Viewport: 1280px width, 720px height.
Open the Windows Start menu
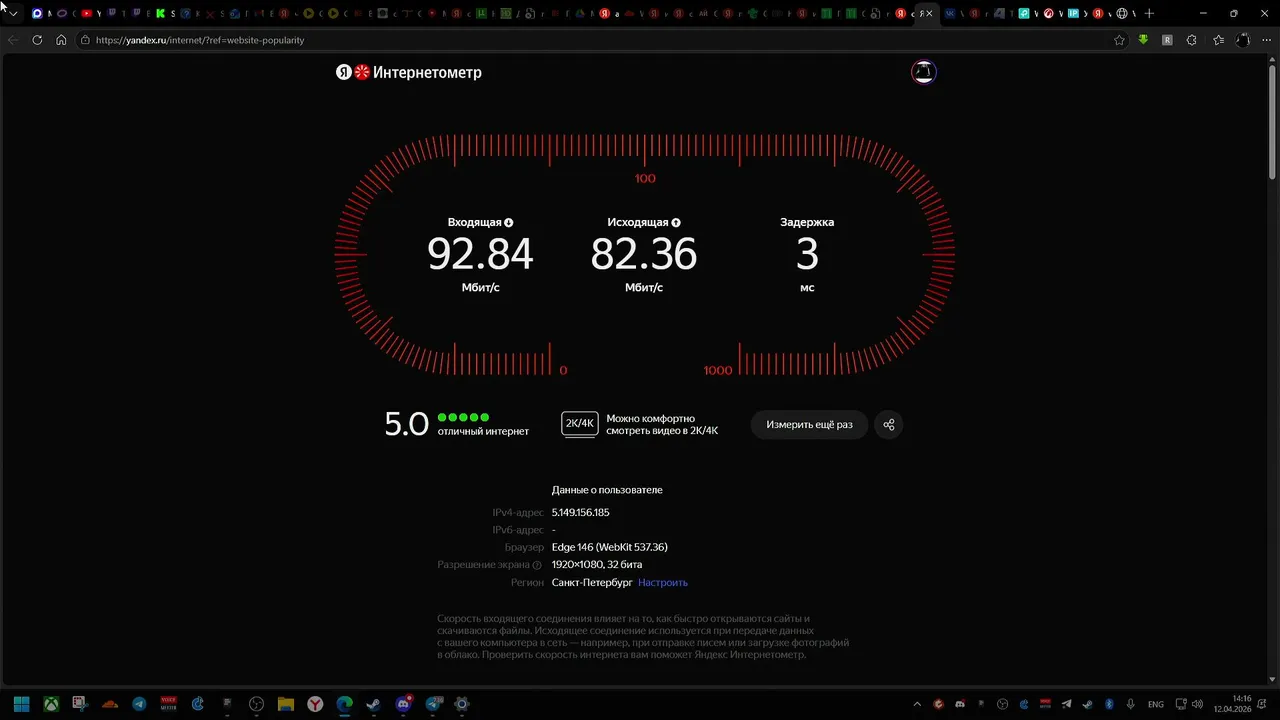pyautogui.click(x=21, y=704)
